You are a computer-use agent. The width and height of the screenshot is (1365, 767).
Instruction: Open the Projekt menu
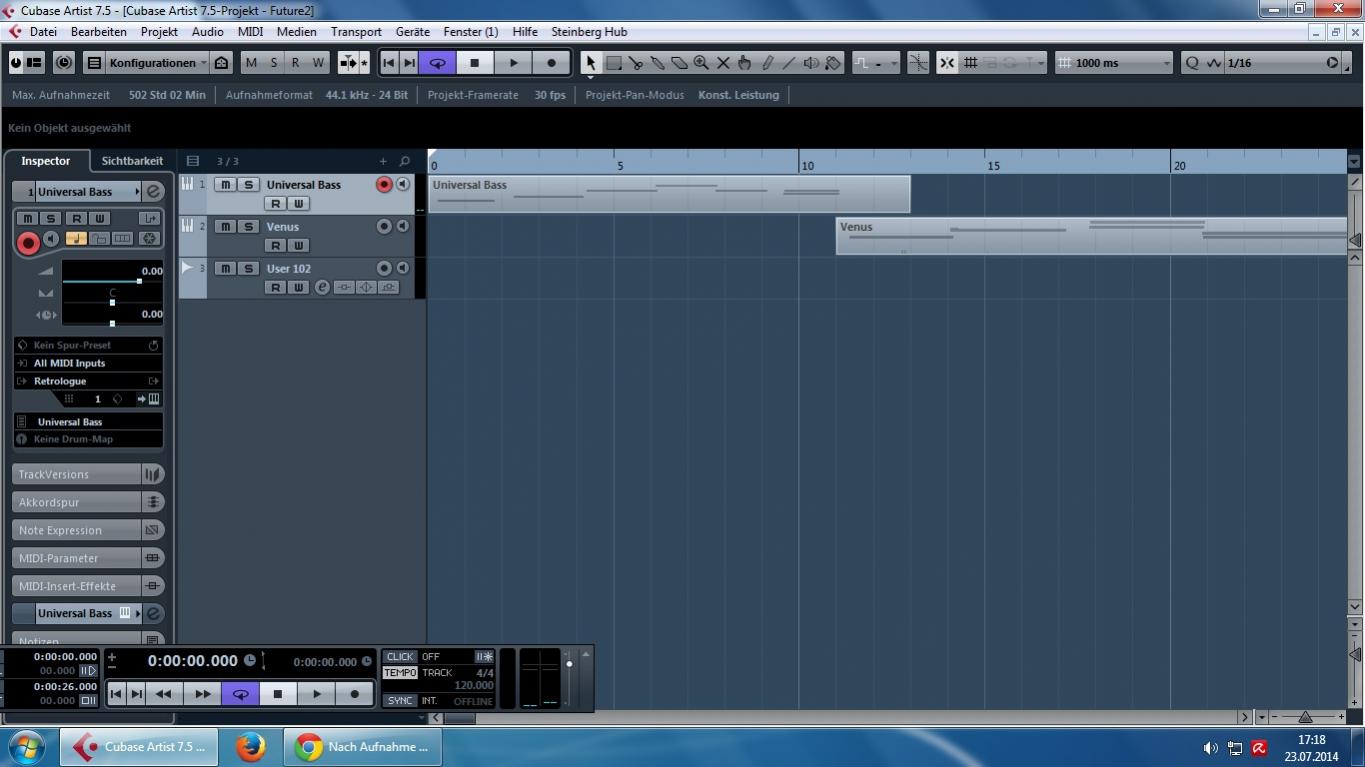159,32
